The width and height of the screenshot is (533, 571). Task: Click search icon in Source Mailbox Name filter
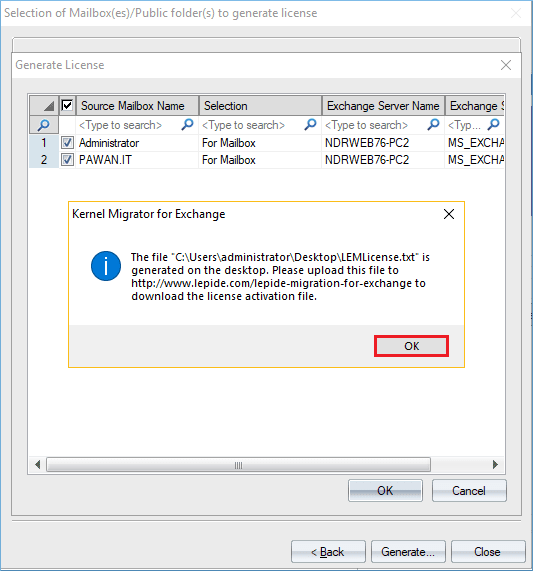coord(187,125)
